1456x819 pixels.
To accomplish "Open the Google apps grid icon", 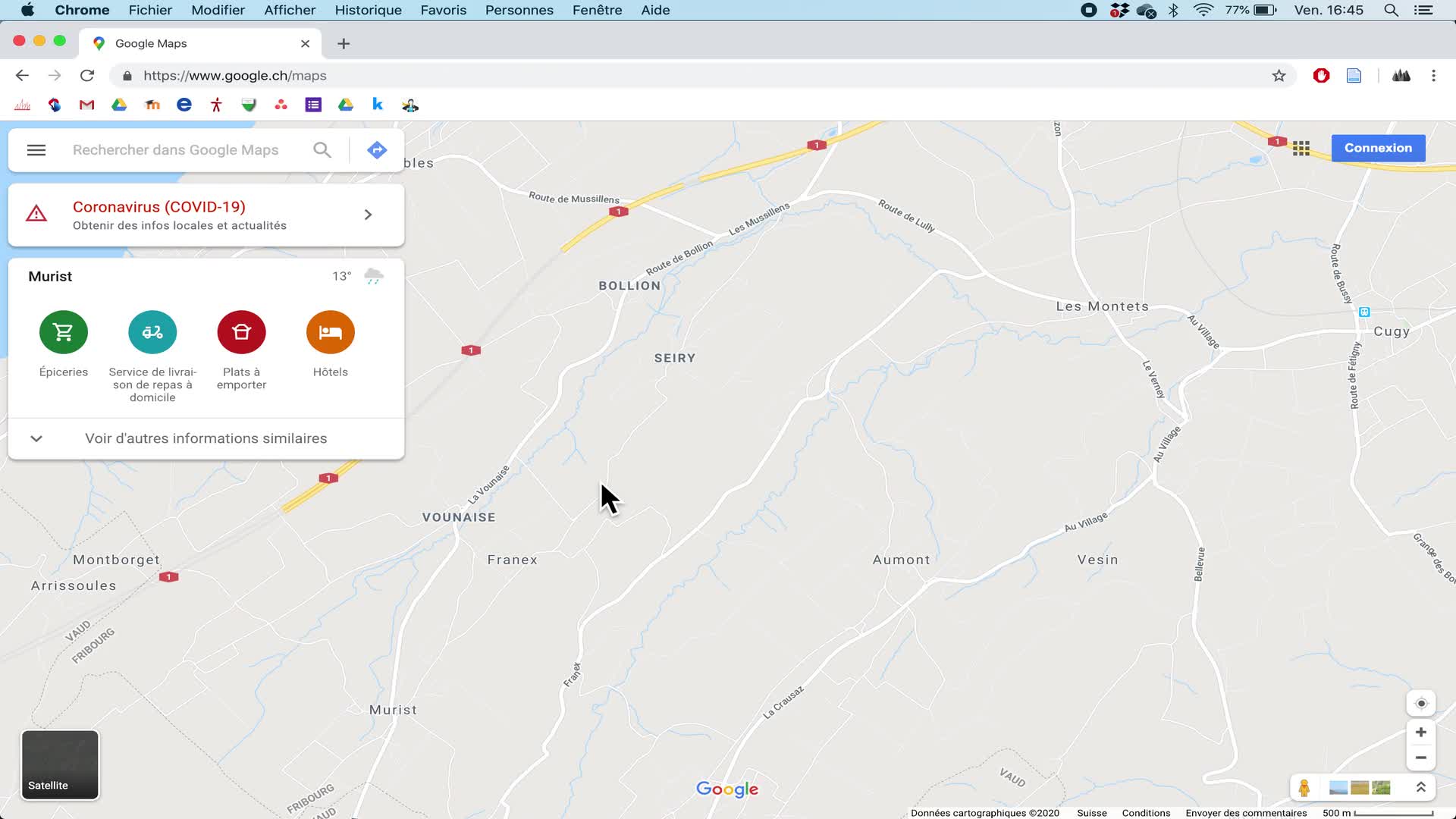I will [x=1301, y=149].
